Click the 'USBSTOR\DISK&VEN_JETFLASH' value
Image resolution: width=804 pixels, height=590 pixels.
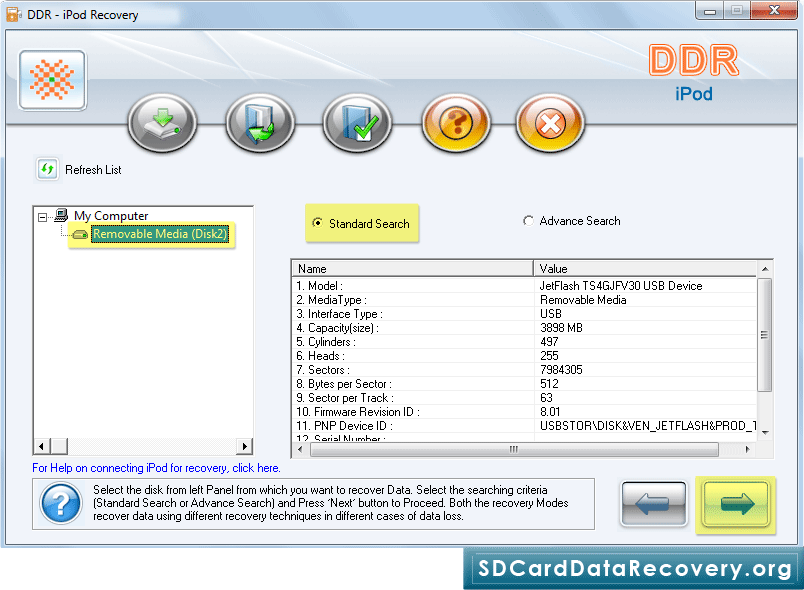point(648,426)
